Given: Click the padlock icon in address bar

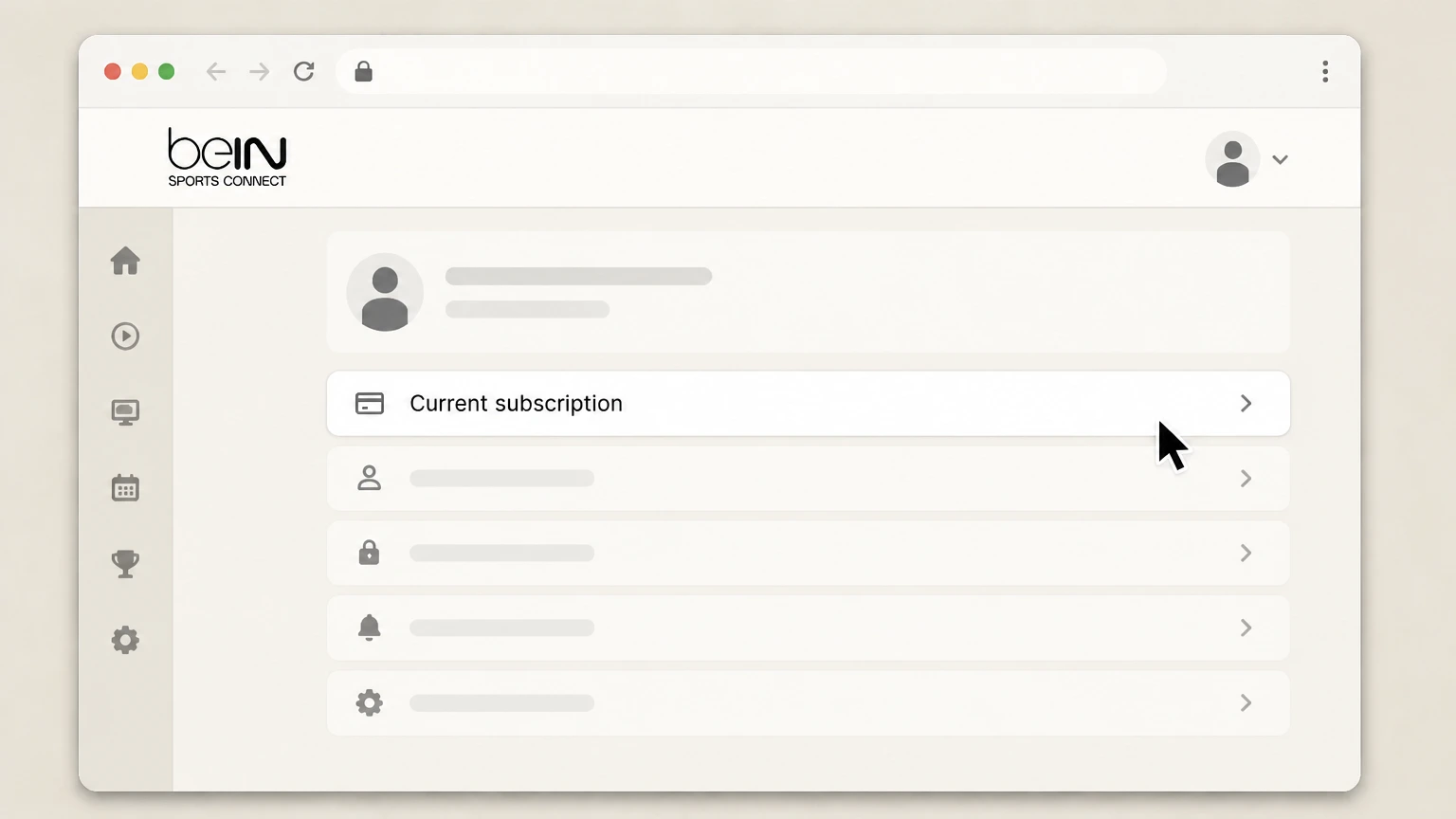Looking at the screenshot, I should (363, 72).
